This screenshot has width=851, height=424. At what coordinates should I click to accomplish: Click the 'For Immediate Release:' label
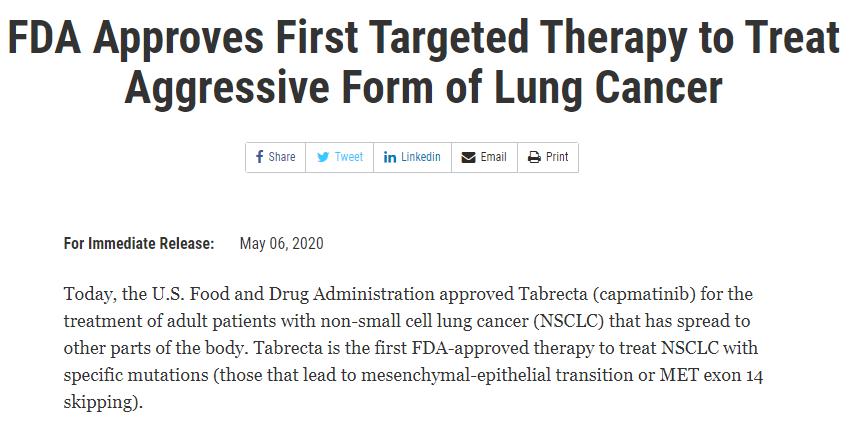click(x=139, y=243)
